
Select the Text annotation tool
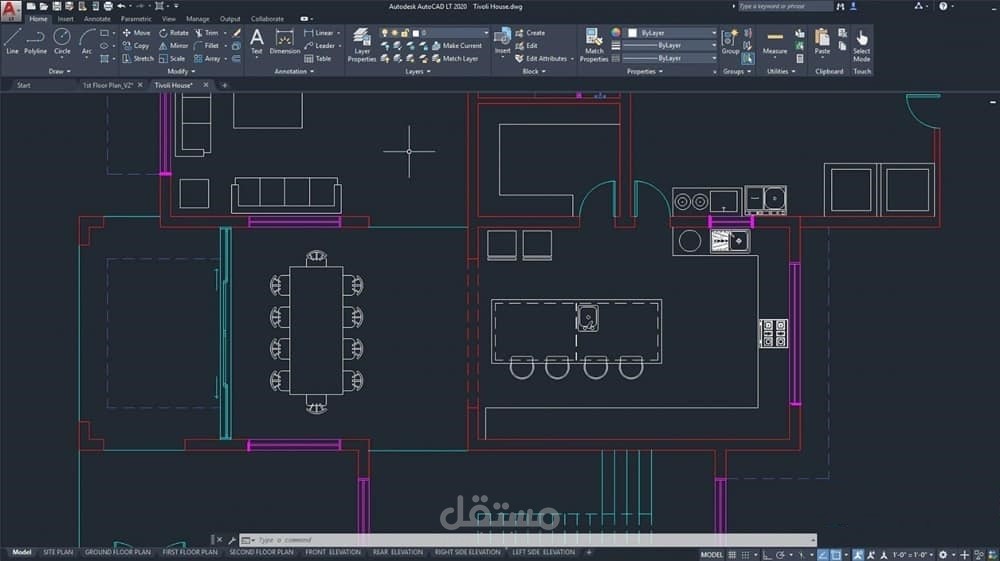coord(256,42)
